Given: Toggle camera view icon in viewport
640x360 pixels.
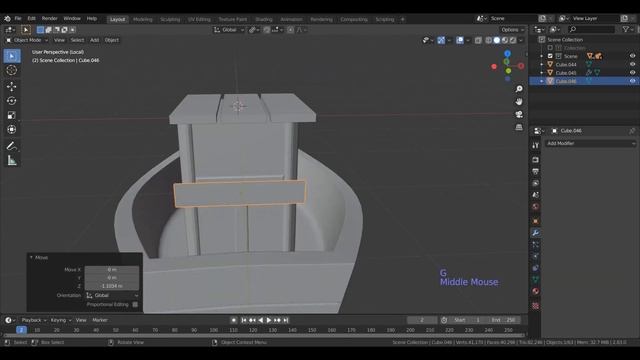Looking at the screenshot, I should tap(519, 114).
